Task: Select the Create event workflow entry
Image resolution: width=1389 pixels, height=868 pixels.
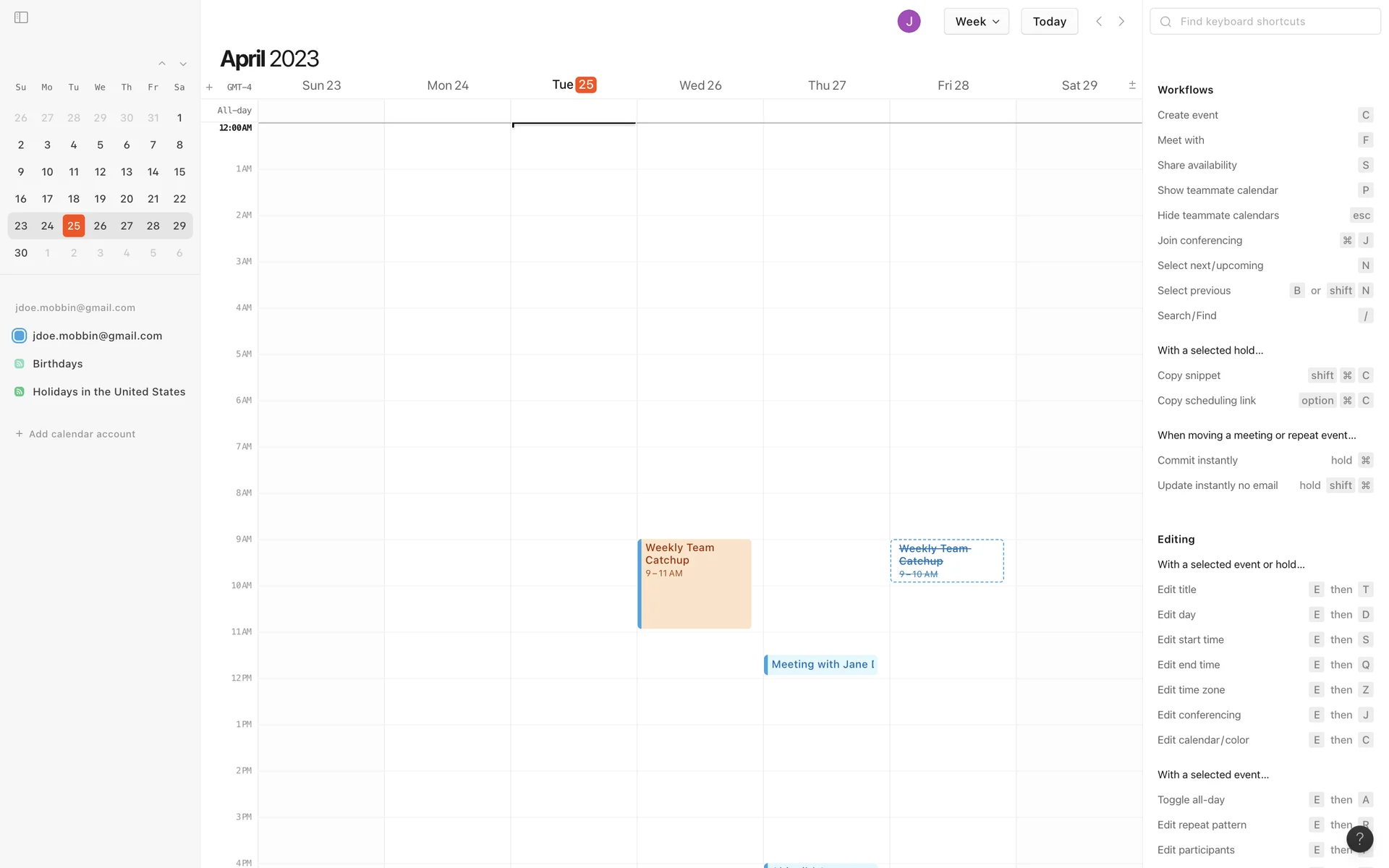Action: (x=1188, y=115)
